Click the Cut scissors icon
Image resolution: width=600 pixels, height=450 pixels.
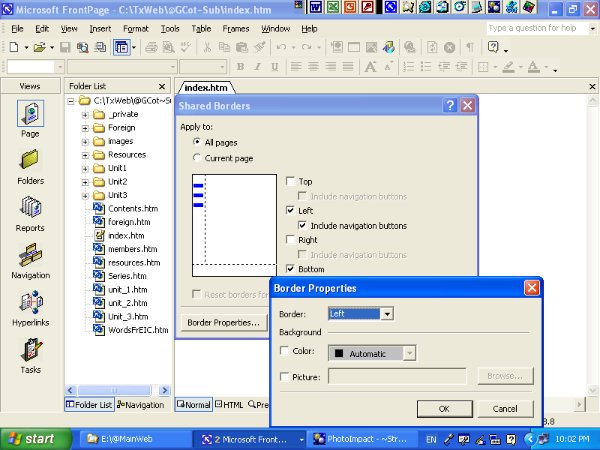207,47
